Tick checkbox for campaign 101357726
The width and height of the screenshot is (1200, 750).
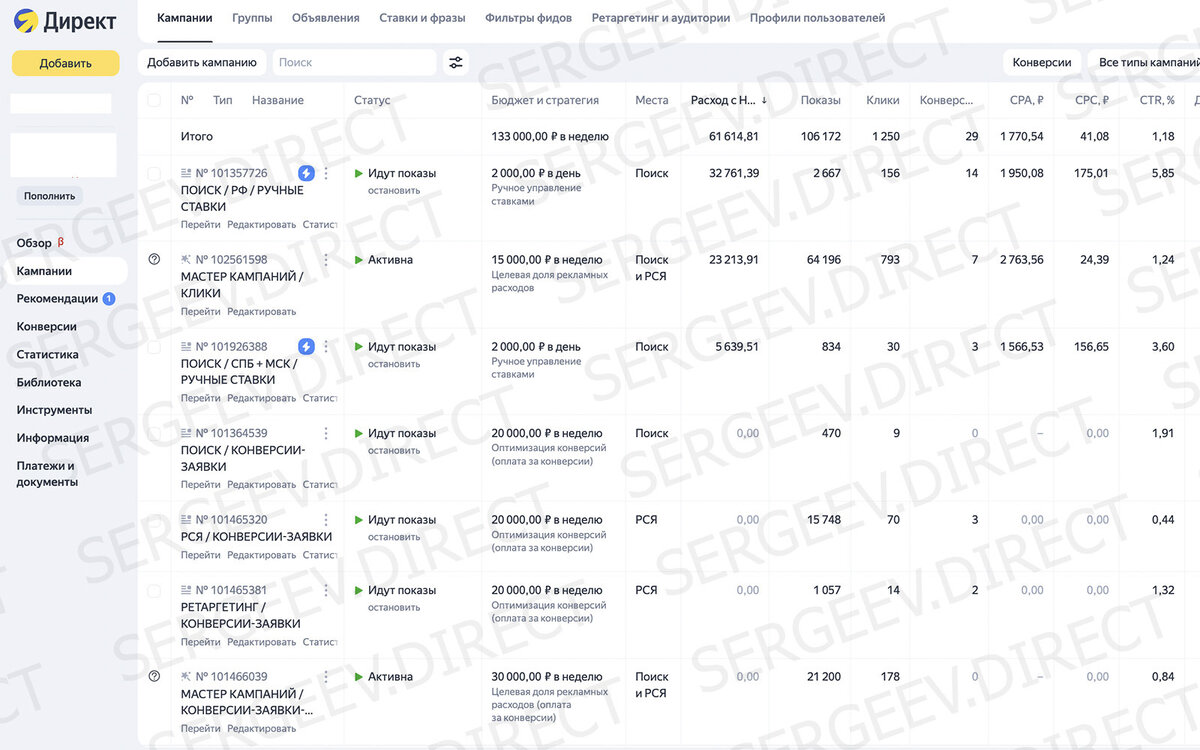click(154, 174)
